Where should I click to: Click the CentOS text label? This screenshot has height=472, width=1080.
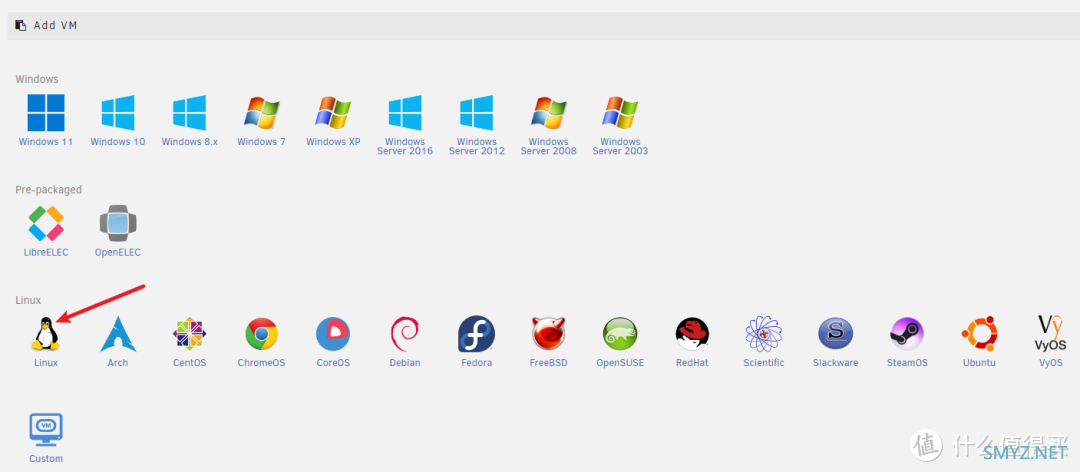coord(189,362)
